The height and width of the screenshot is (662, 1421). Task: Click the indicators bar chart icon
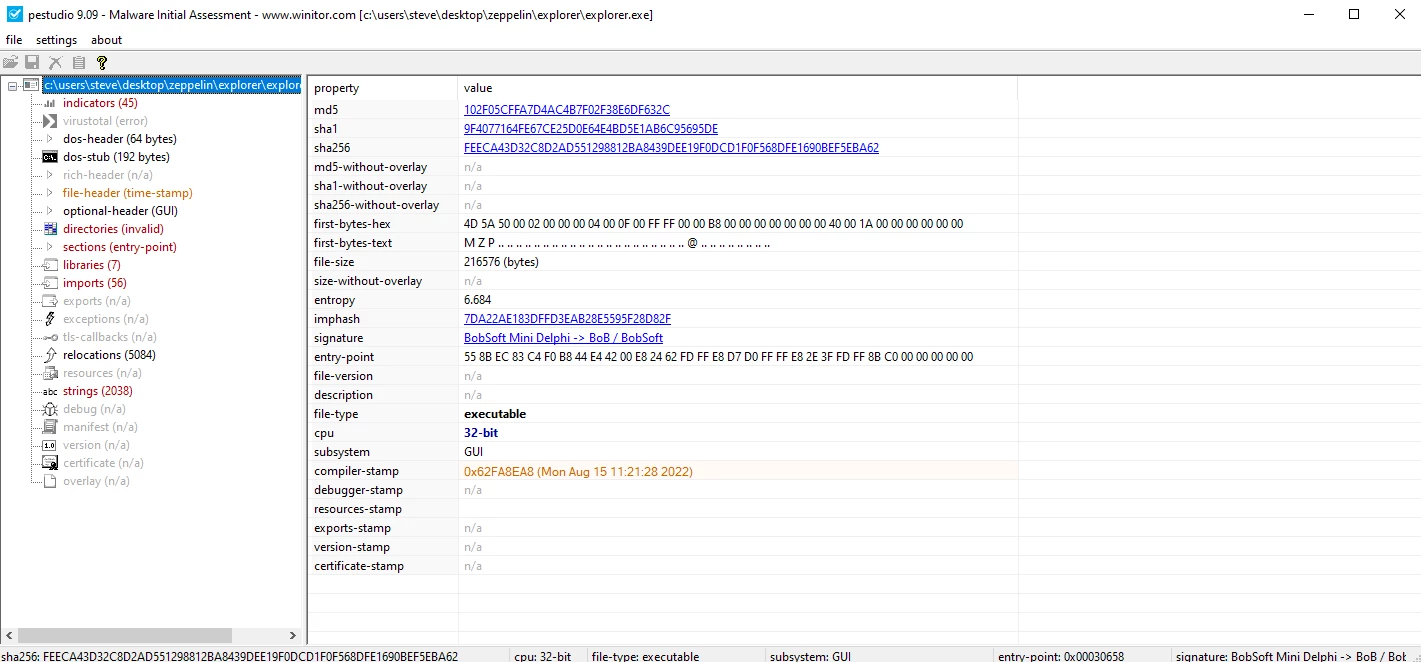50,103
